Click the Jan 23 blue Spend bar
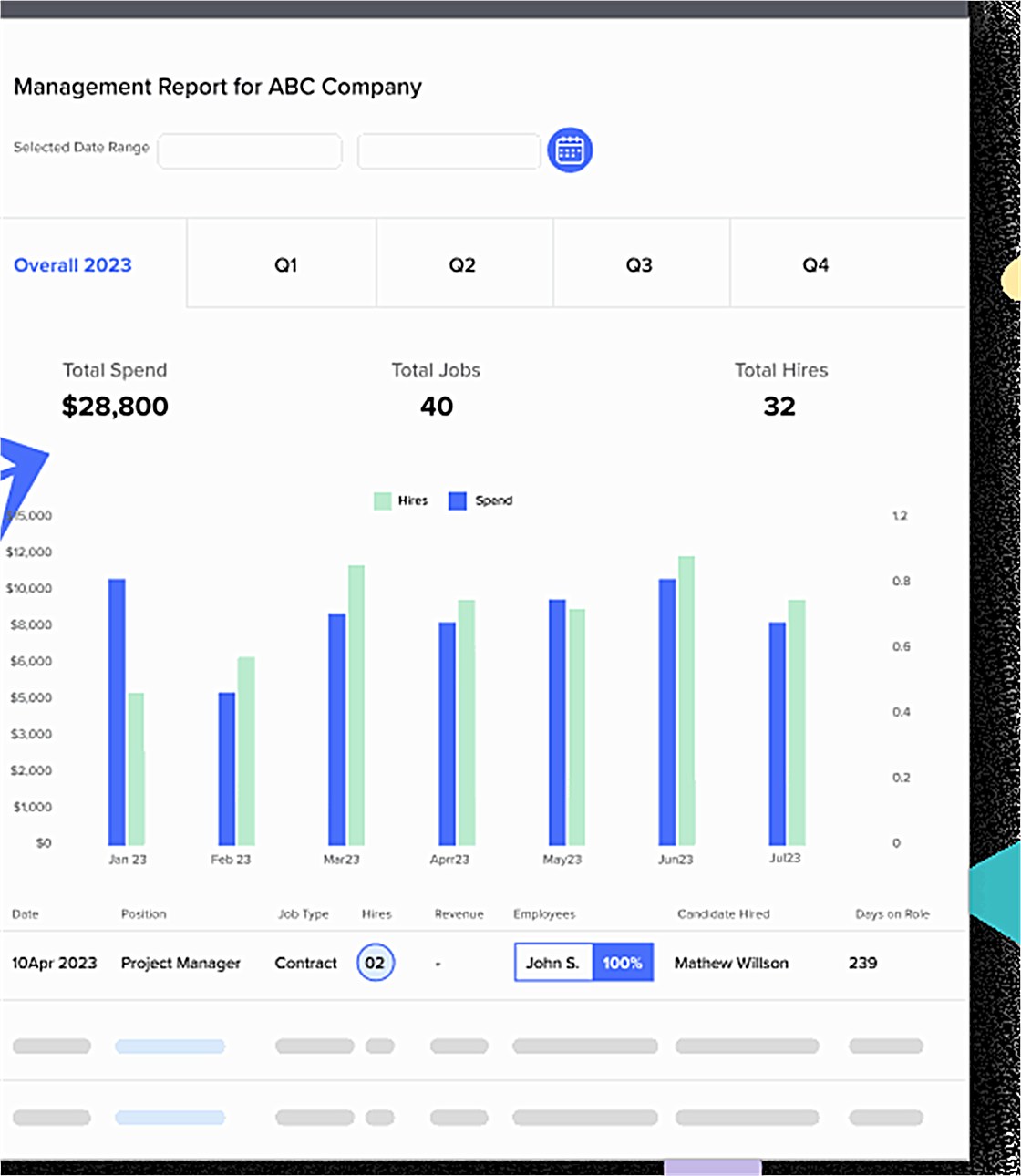The height and width of the screenshot is (1176, 1021). click(x=117, y=712)
